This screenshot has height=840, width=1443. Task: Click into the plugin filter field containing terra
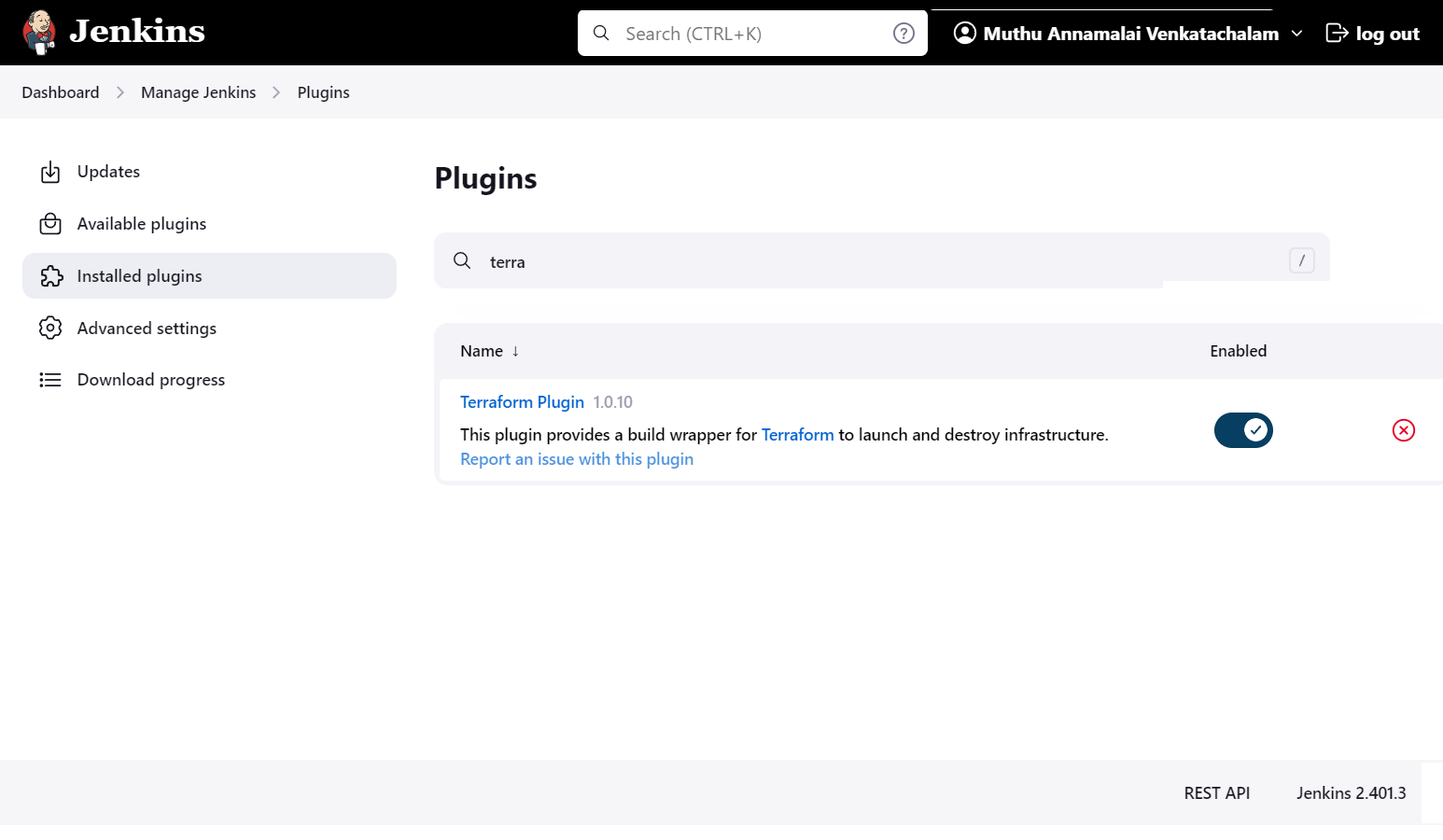coord(881,261)
